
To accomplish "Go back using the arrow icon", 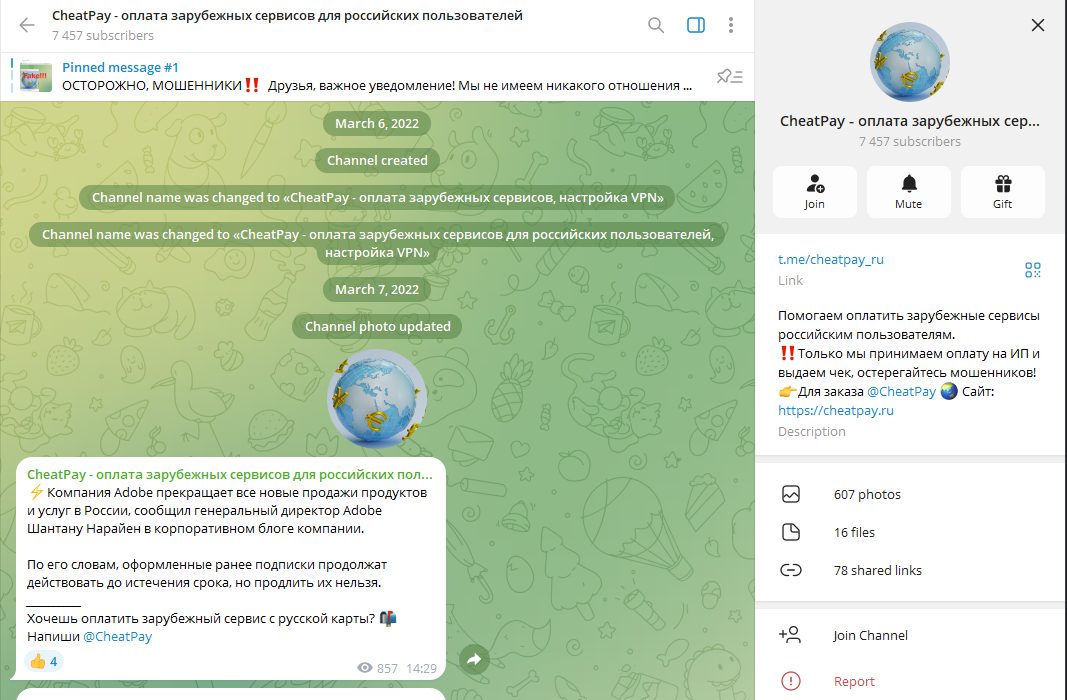I will [27, 25].
